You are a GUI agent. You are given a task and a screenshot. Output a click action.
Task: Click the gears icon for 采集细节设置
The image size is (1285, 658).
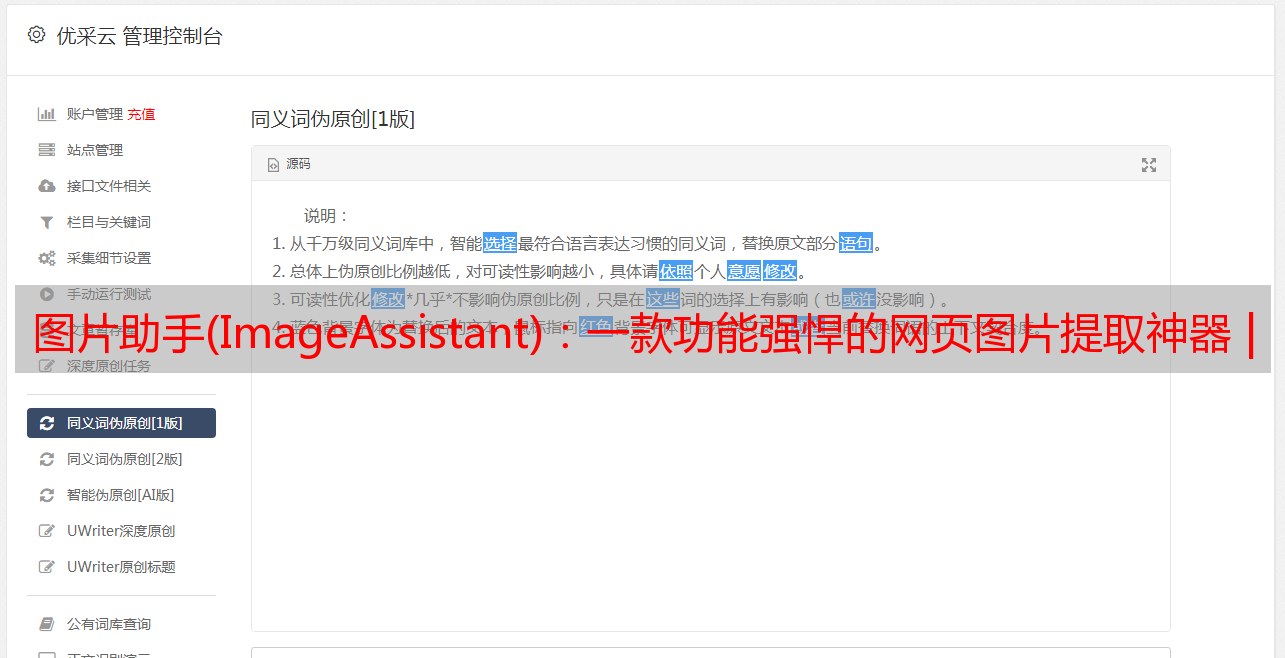46,258
